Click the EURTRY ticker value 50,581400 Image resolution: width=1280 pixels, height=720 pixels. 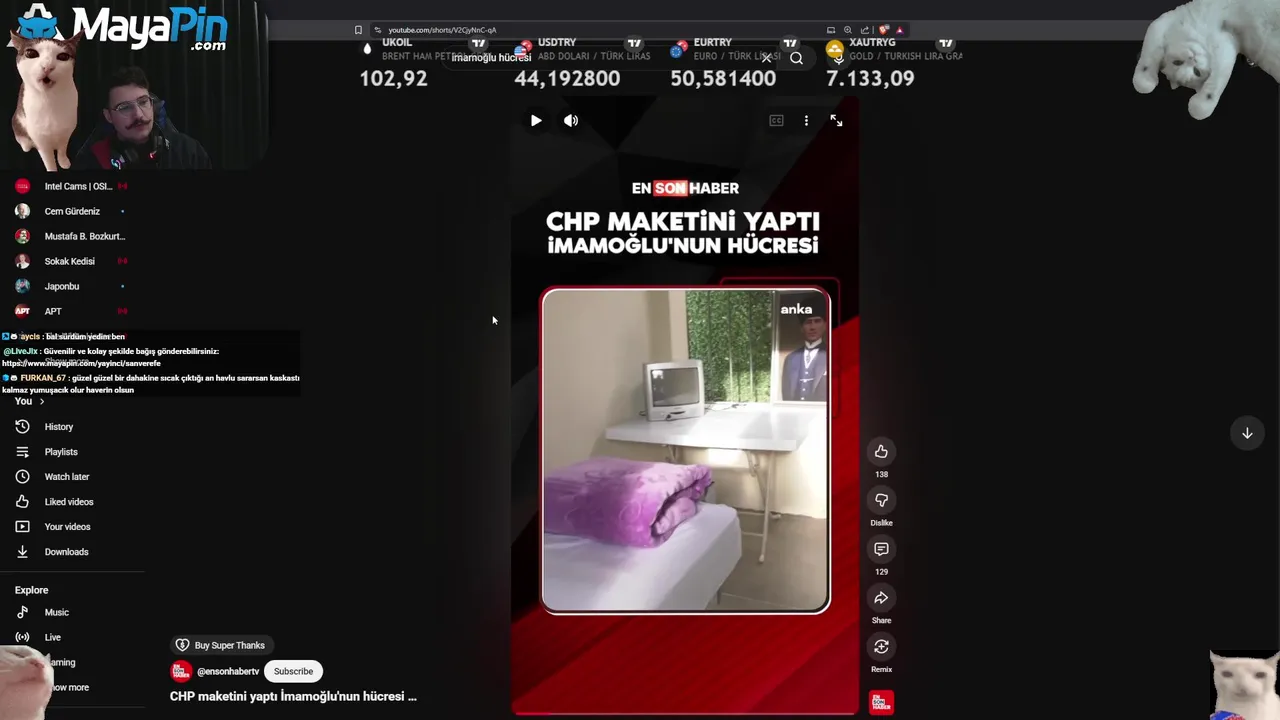pos(723,78)
